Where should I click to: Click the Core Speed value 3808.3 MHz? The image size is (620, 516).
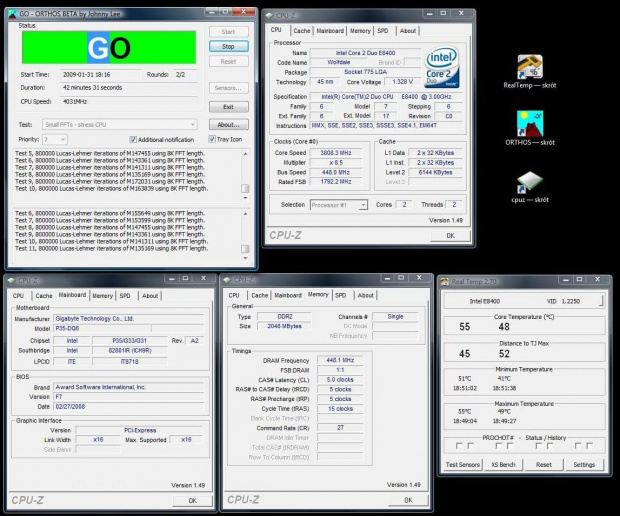(335, 153)
